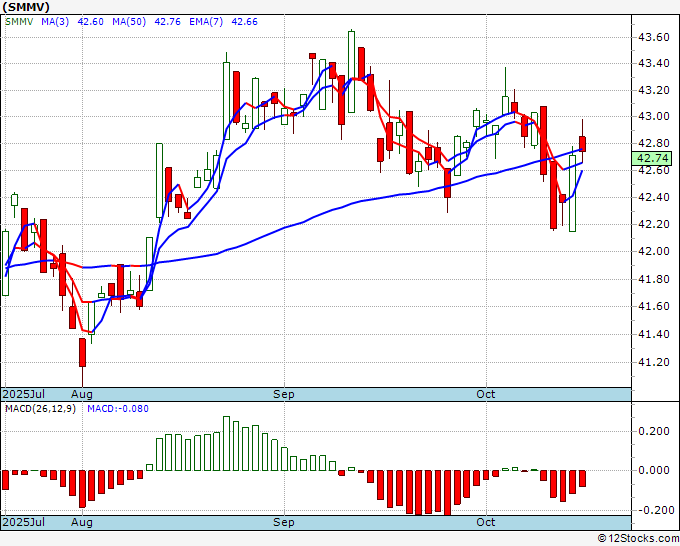This screenshot has height=546, width=680.
Task: Click 2025Jul on the MACD panel axis
Action: tap(23, 522)
